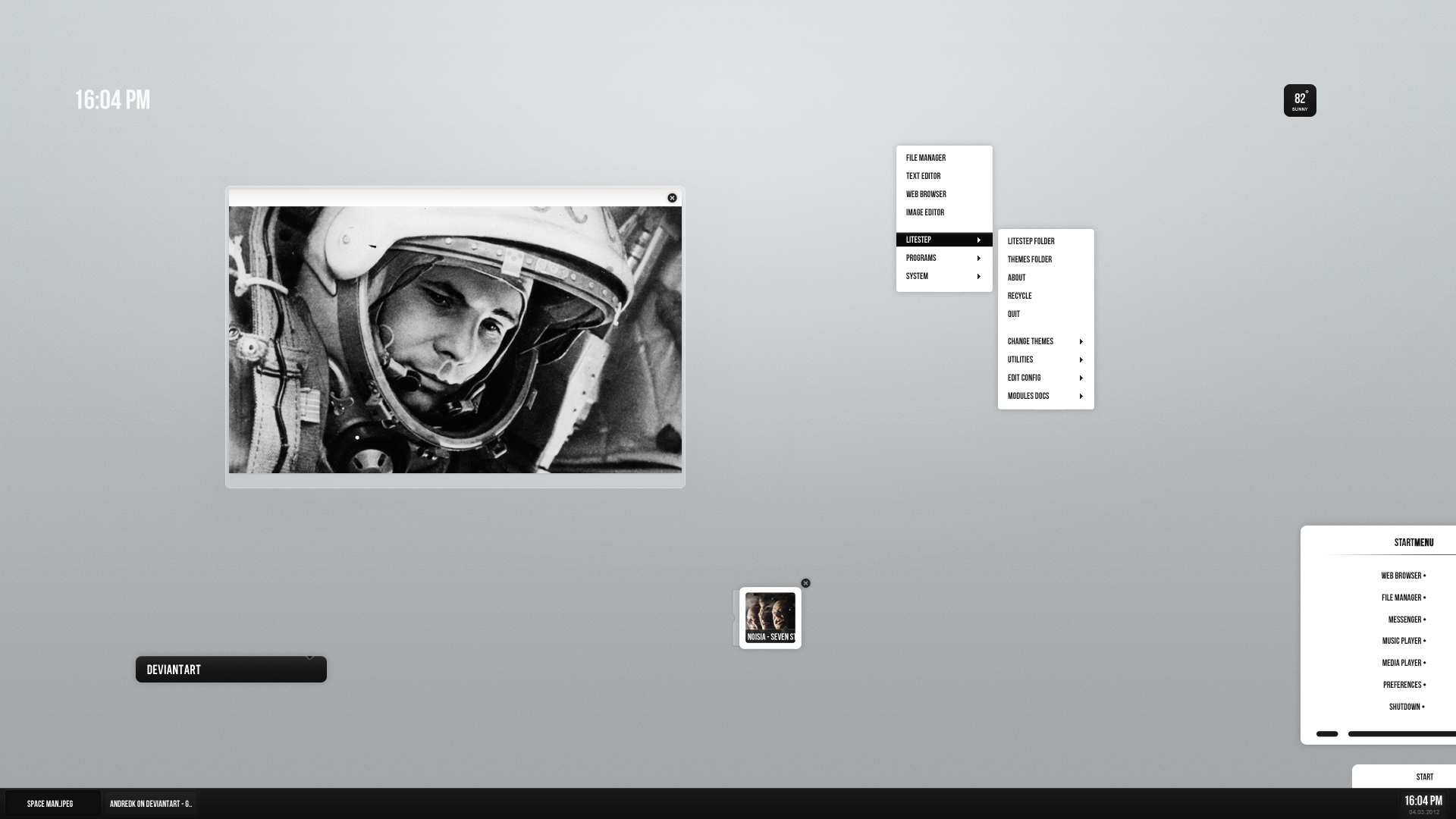The width and height of the screenshot is (1456, 819).
Task: Click Noisia Seven S album thumbnail
Action: [770, 616]
